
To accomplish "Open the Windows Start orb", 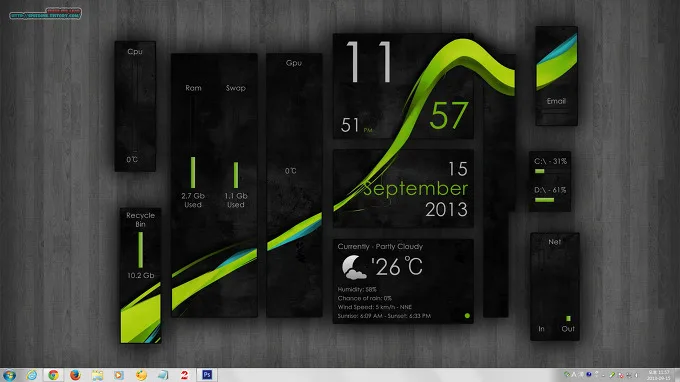I will 9,375.
